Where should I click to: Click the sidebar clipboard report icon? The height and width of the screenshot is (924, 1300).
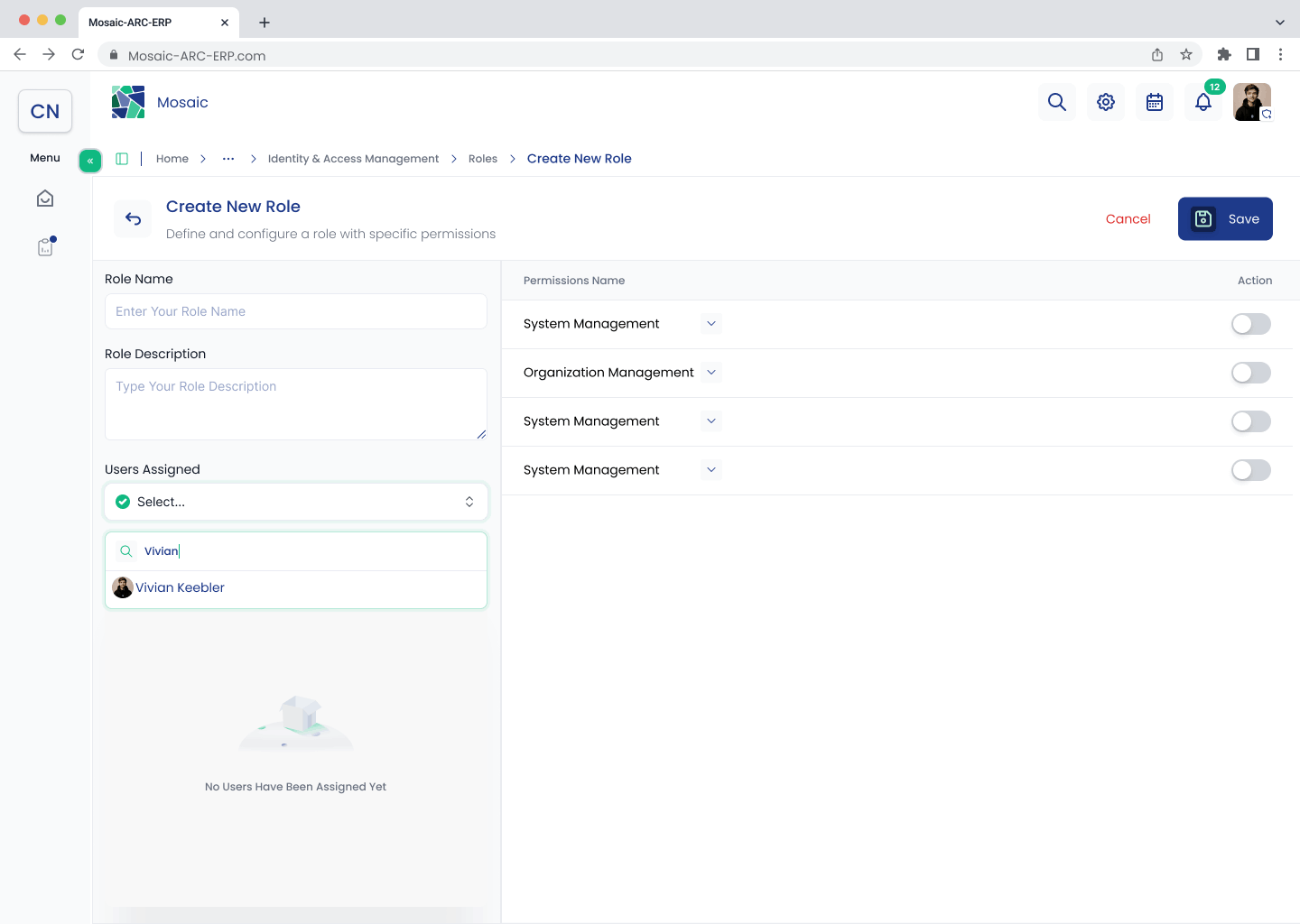tap(45, 247)
